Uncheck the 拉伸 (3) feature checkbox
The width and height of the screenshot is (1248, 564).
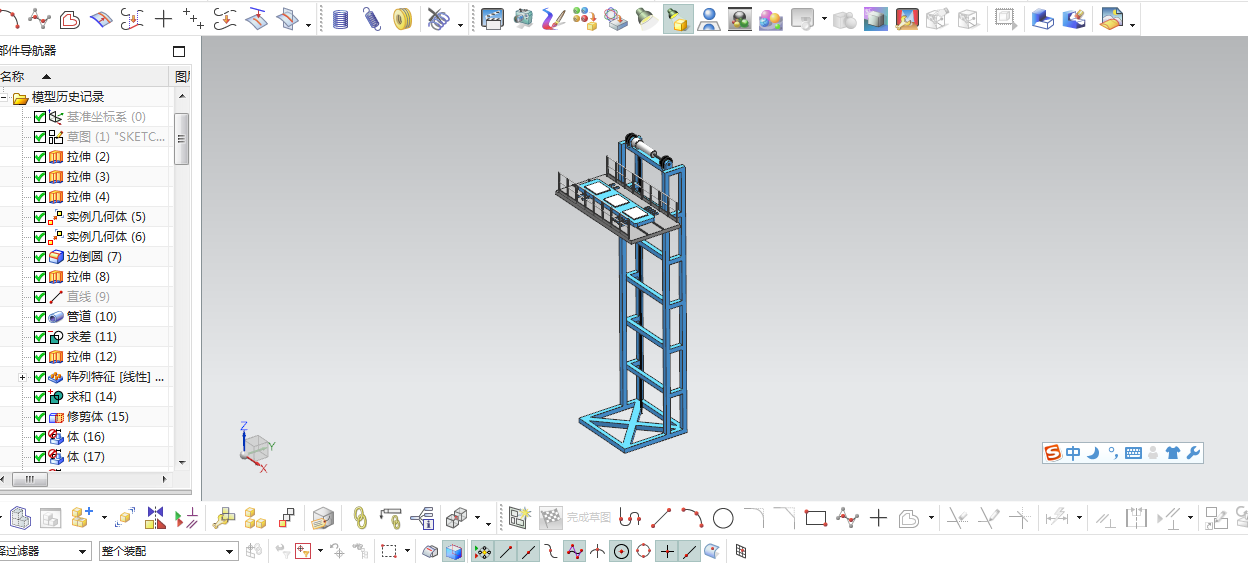(40, 177)
